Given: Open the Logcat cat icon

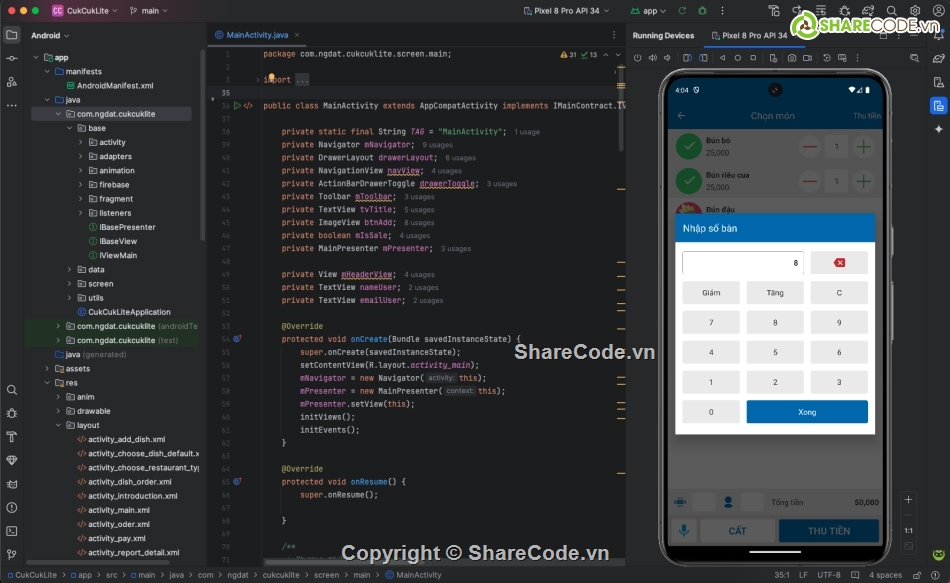Looking at the screenshot, I should point(12,484).
